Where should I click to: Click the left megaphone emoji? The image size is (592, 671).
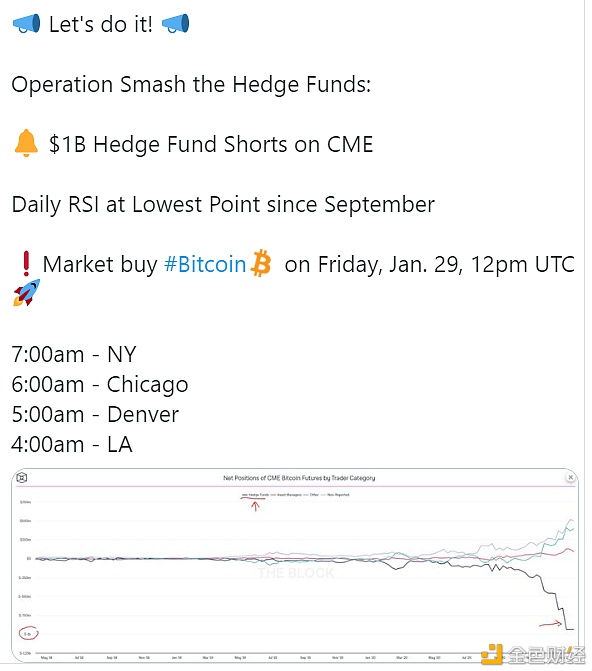pyautogui.click(x=27, y=24)
